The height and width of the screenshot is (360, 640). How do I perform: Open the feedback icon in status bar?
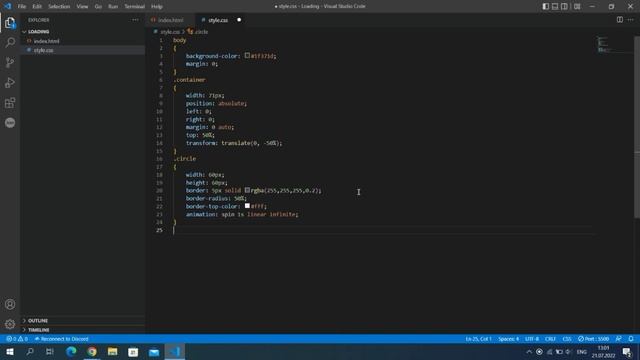point(619,339)
